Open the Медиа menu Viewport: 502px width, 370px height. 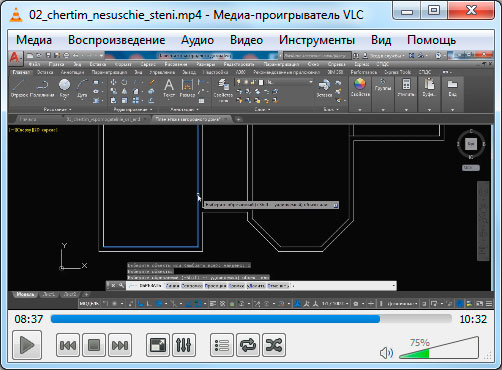click(x=34, y=40)
